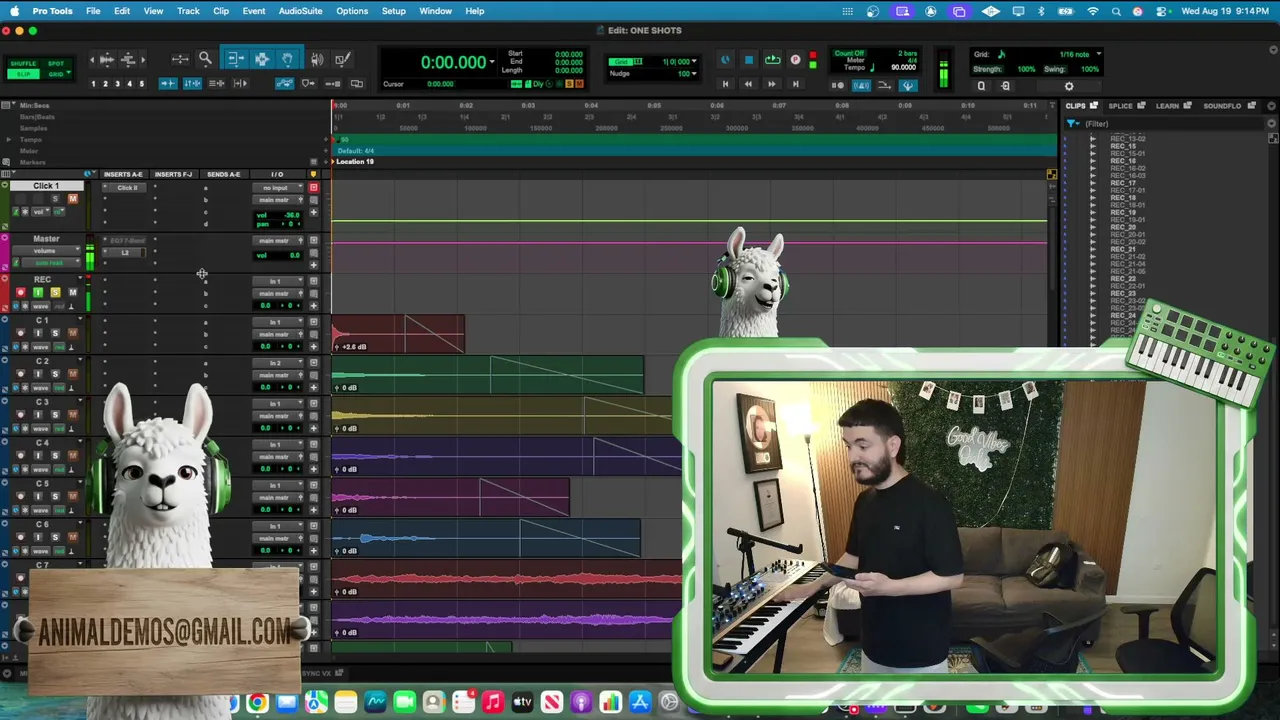The image size is (1280, 720).
Task: Click the I / O column header
Action: 277,174
